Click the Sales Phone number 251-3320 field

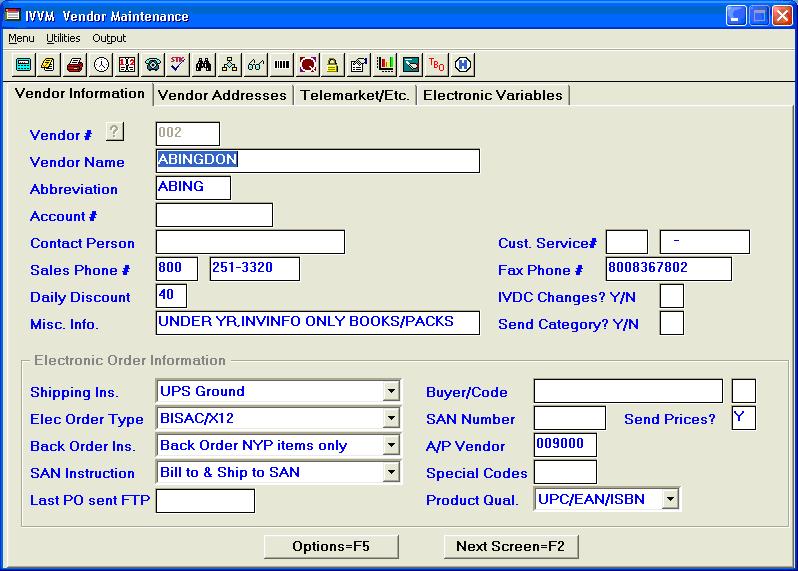254,269
